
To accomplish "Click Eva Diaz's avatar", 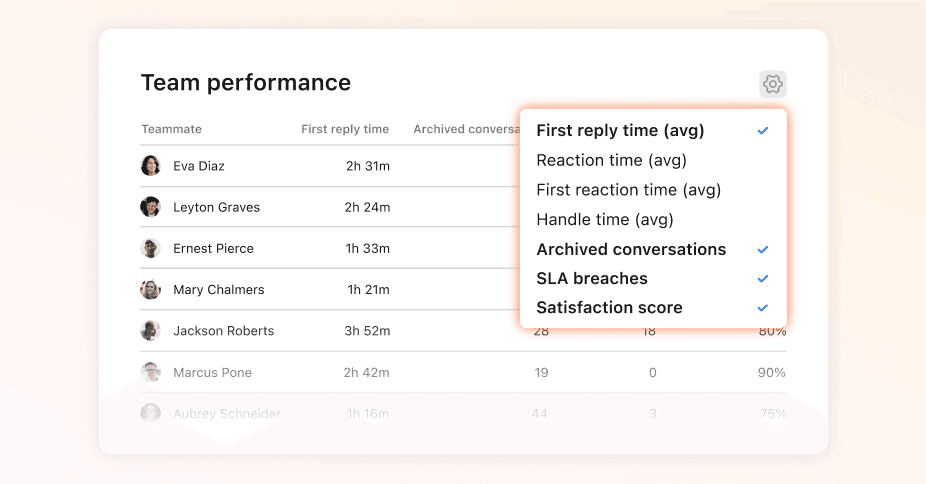I will tap(151, 166).
